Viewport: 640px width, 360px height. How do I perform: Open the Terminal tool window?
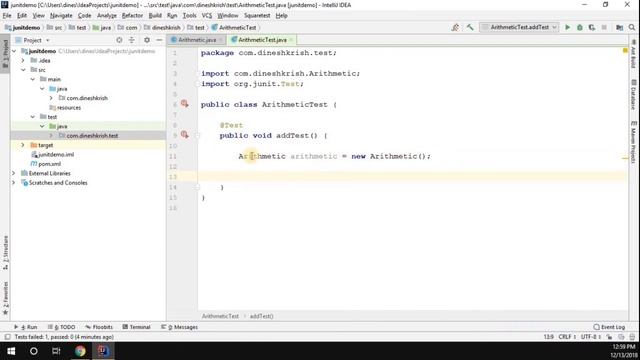tap(137, 327)
